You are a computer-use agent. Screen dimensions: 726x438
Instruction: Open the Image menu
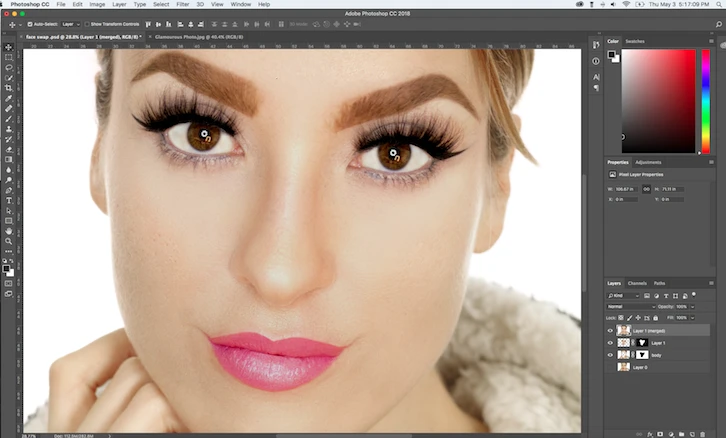[x=97, y=4]
